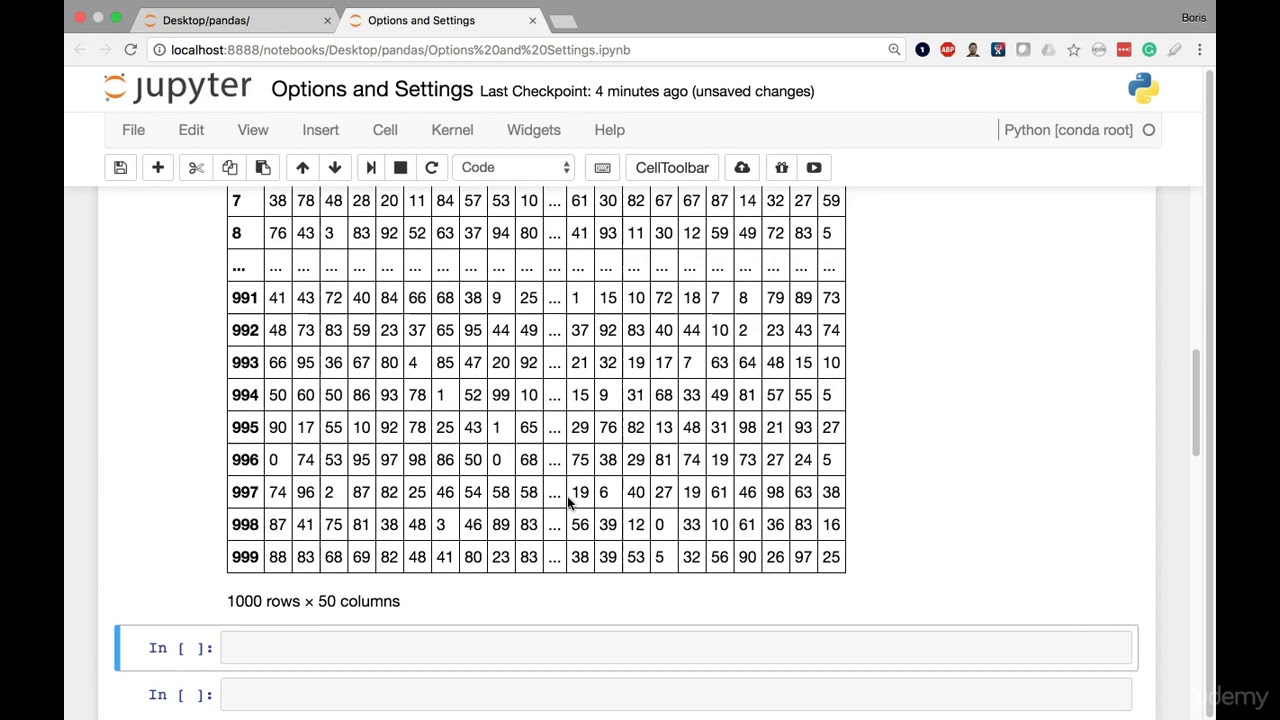Click the AdBlock Plus extension icon
1280x720 pixels.
tap(948, 50)
